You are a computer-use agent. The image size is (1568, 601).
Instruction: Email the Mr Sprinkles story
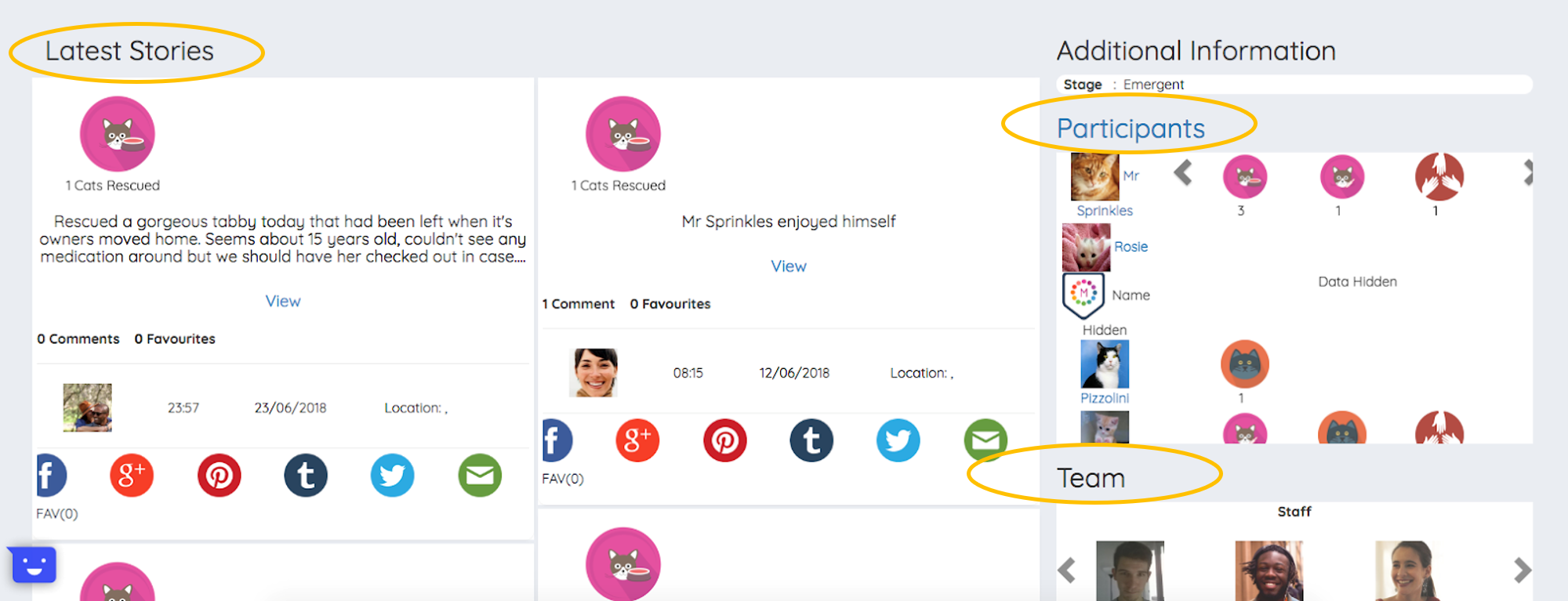click(x=985, y=440)
